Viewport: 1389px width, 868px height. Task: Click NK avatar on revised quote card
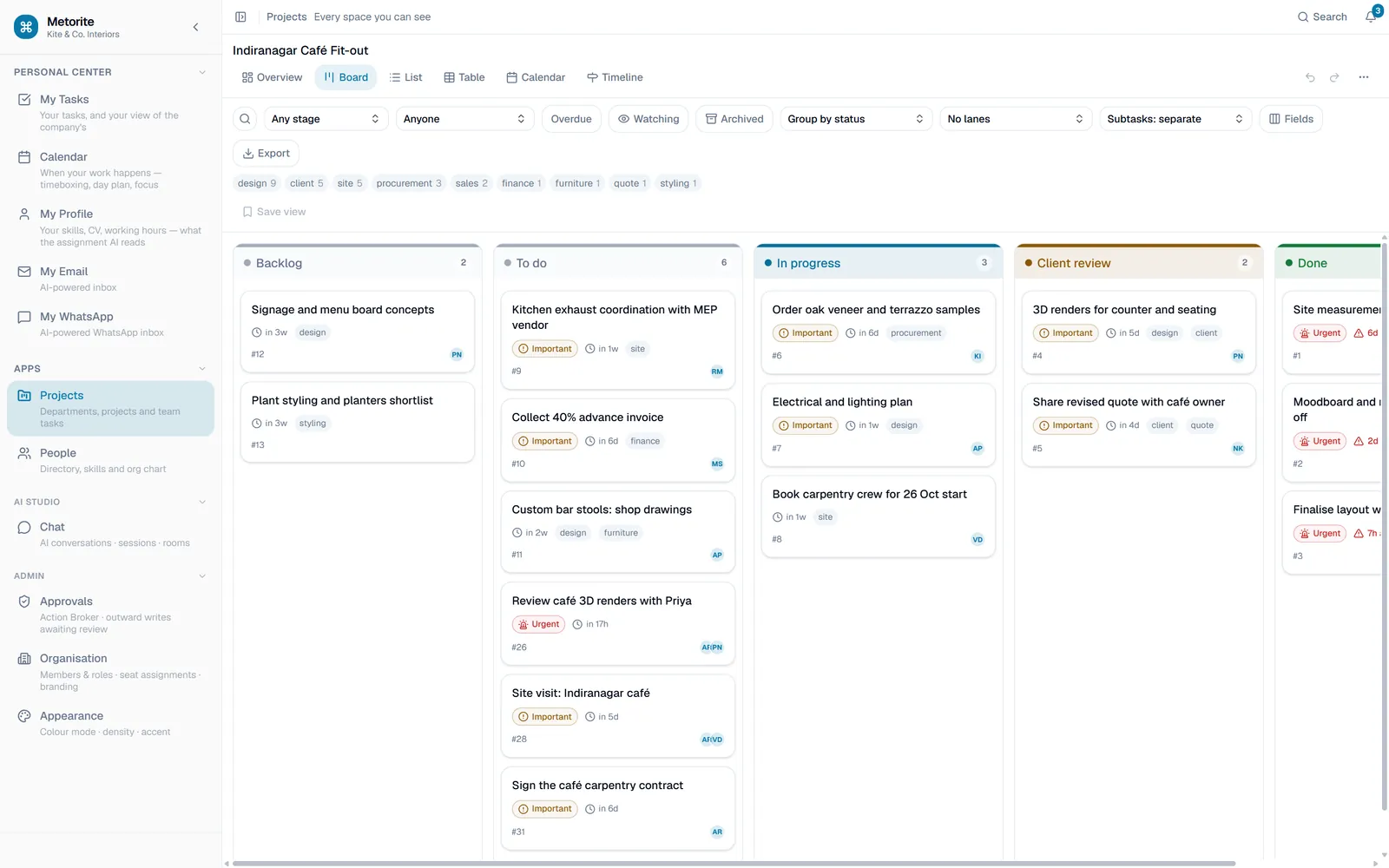pos(1238,449)
